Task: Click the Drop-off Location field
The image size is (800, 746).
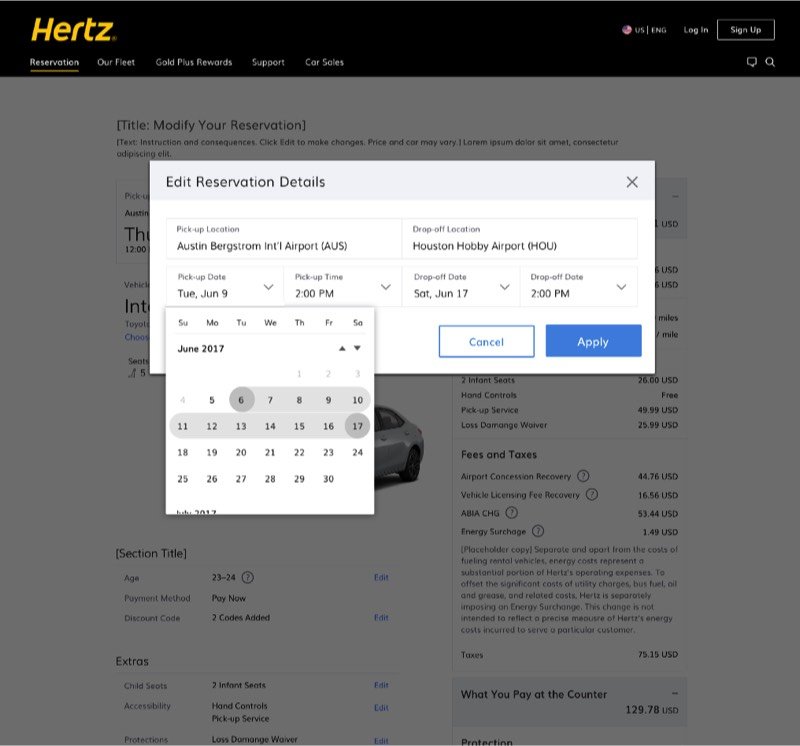Action: click(520, 238)
